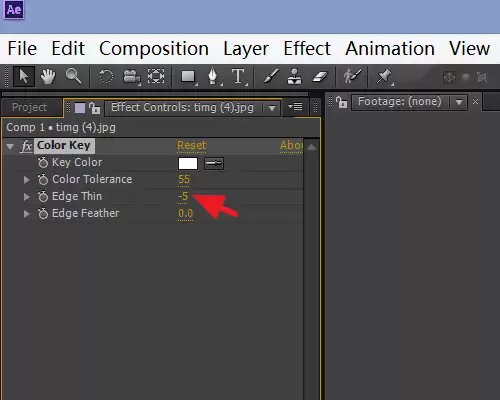500x400 pixels.
Task: Select the Rotation tool
Action: tap(106, 77)
